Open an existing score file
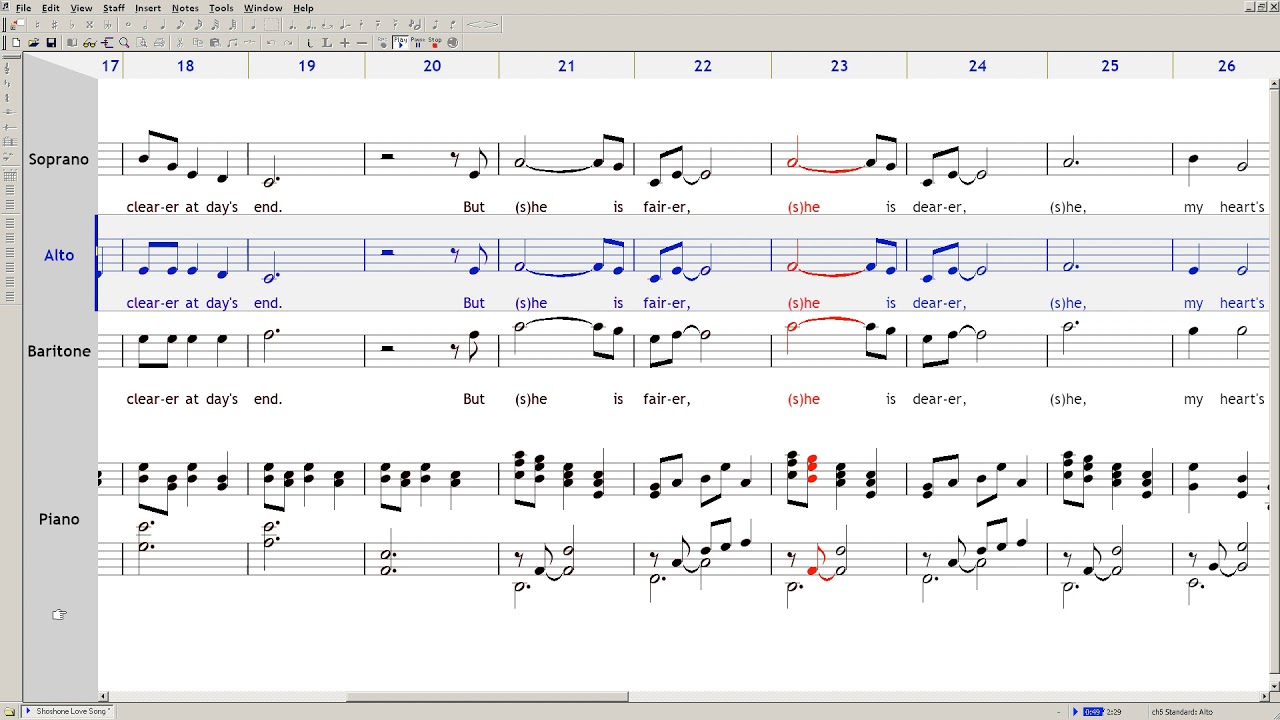This screenshot has width=1280, height=720. point(34,43)
